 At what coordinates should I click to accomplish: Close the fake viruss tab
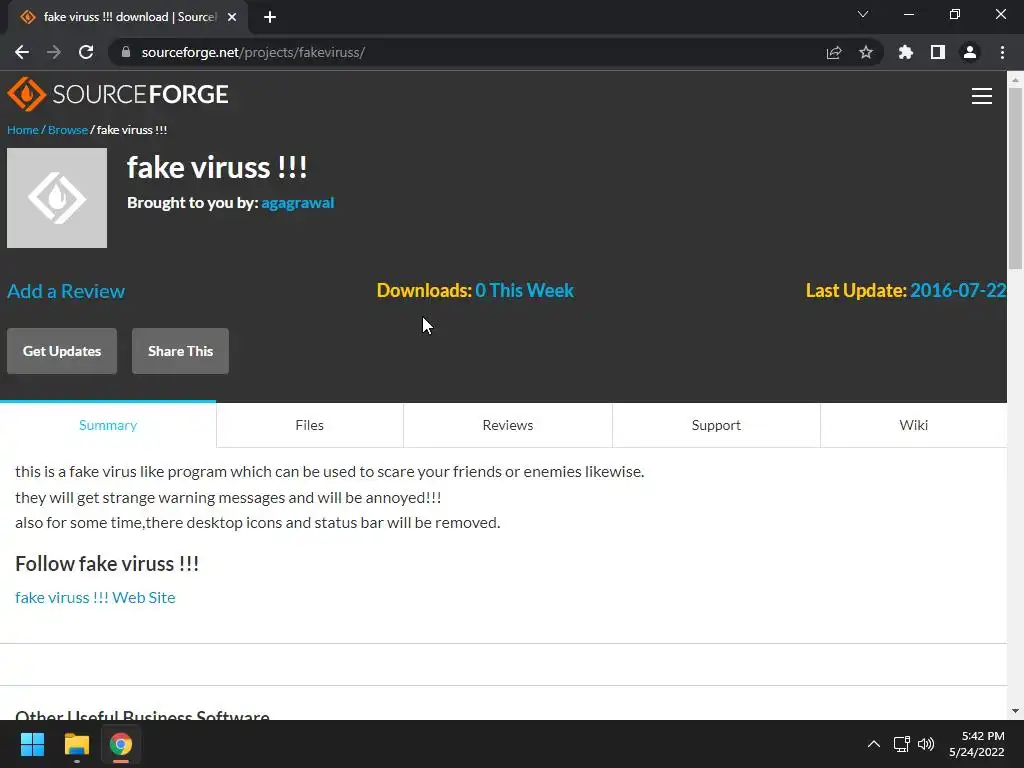(232, 17)
